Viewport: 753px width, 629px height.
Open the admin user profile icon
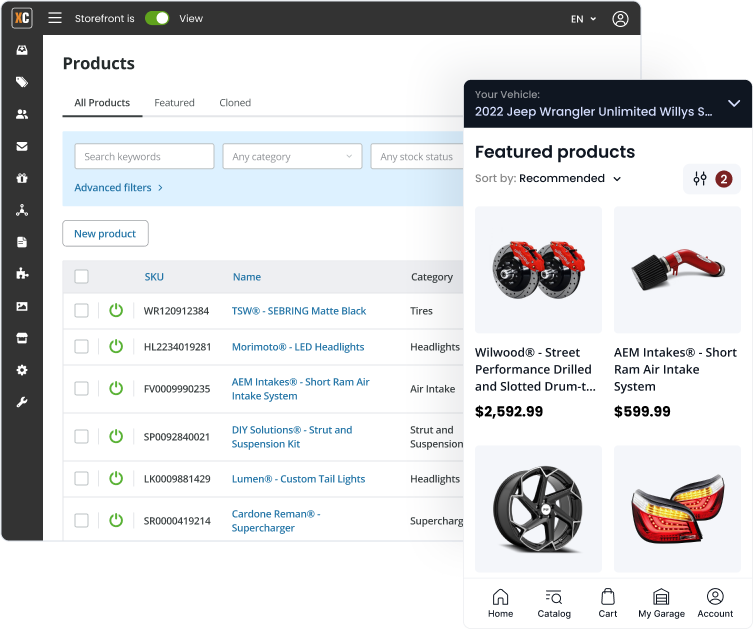tap(620, 19)
